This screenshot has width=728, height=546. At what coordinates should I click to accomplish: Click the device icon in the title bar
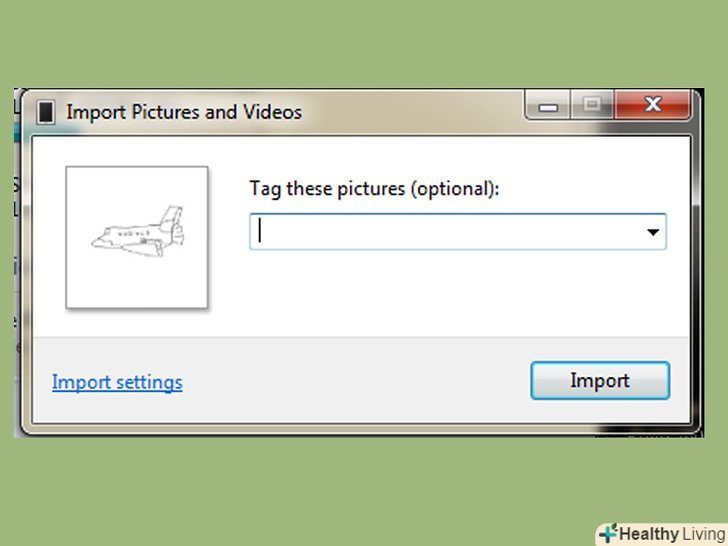click(45, 112)
